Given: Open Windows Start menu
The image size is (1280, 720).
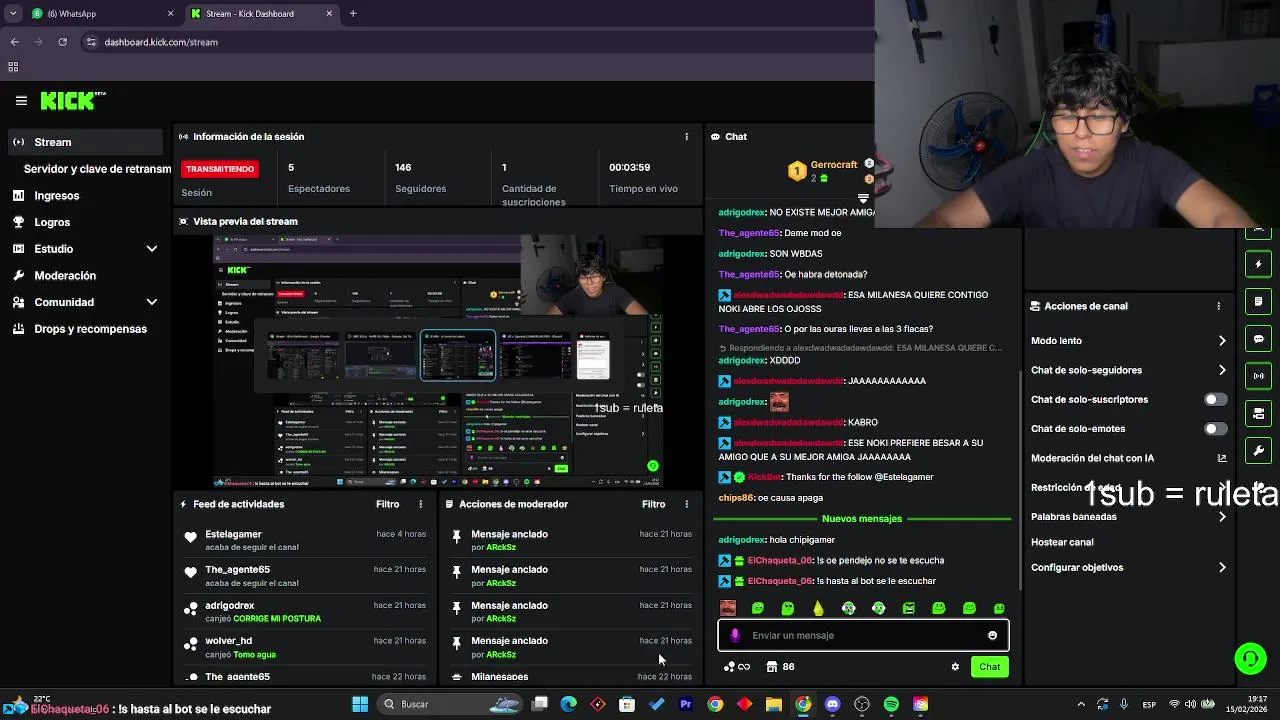Looking at the screenshot, I should point(360,704).
